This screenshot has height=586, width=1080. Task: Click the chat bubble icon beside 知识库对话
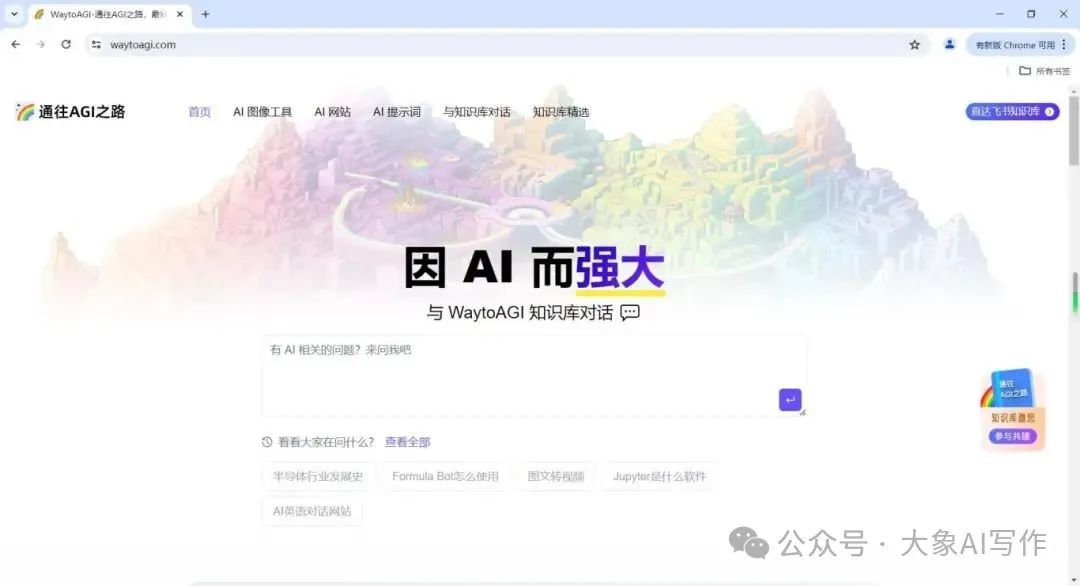click(x=630, y=313)
